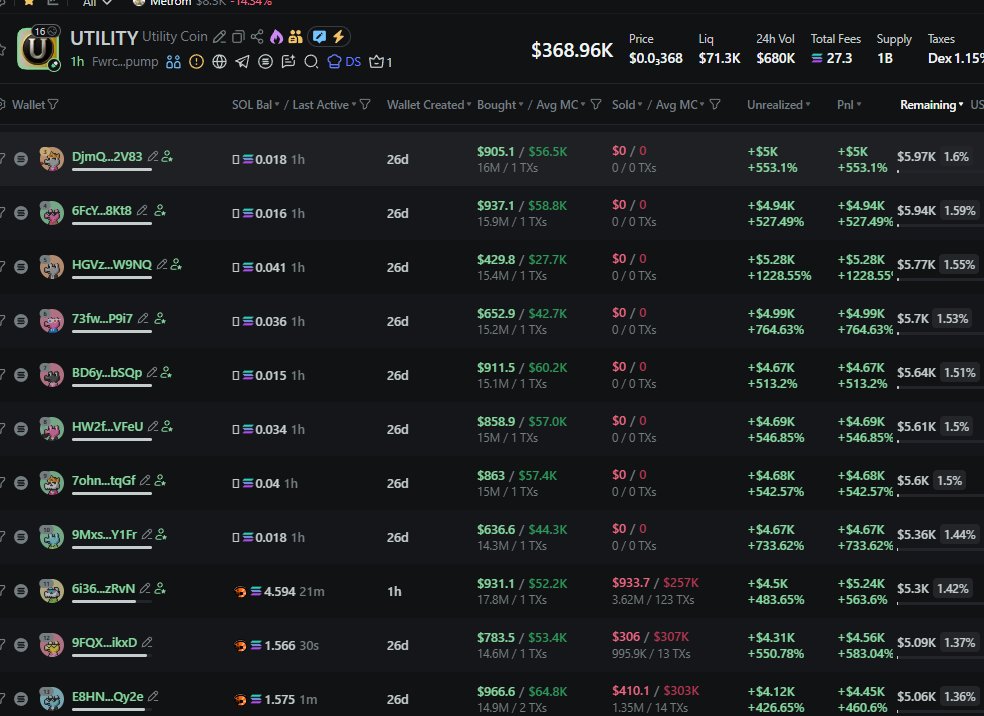The image size is (984, 716).
Task: Toggle the filter funnel beside Wallet column
Action: tap(53, 105)
